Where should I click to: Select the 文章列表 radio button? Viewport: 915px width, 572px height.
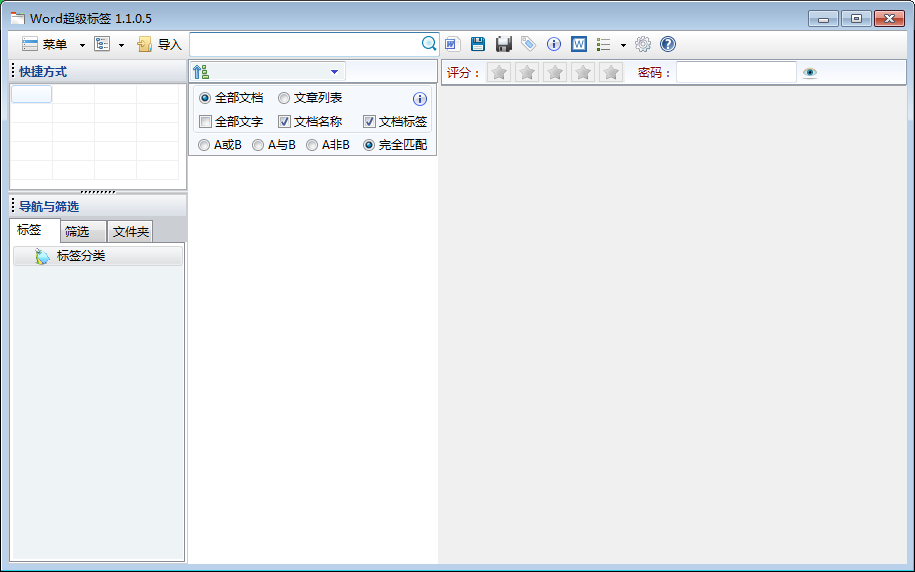coord(310,98)
